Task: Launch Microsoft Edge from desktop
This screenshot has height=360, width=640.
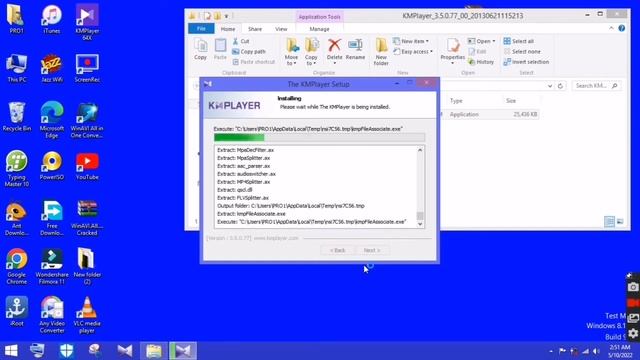Action: [51, 120]
